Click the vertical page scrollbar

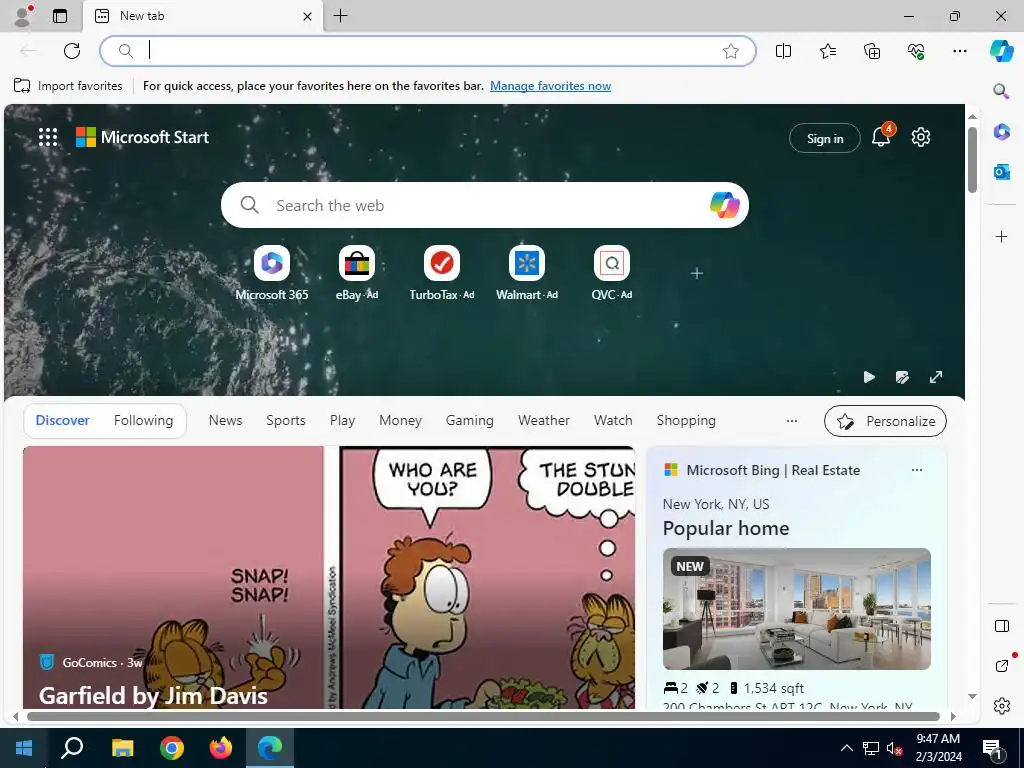click(x=972, y=161)
